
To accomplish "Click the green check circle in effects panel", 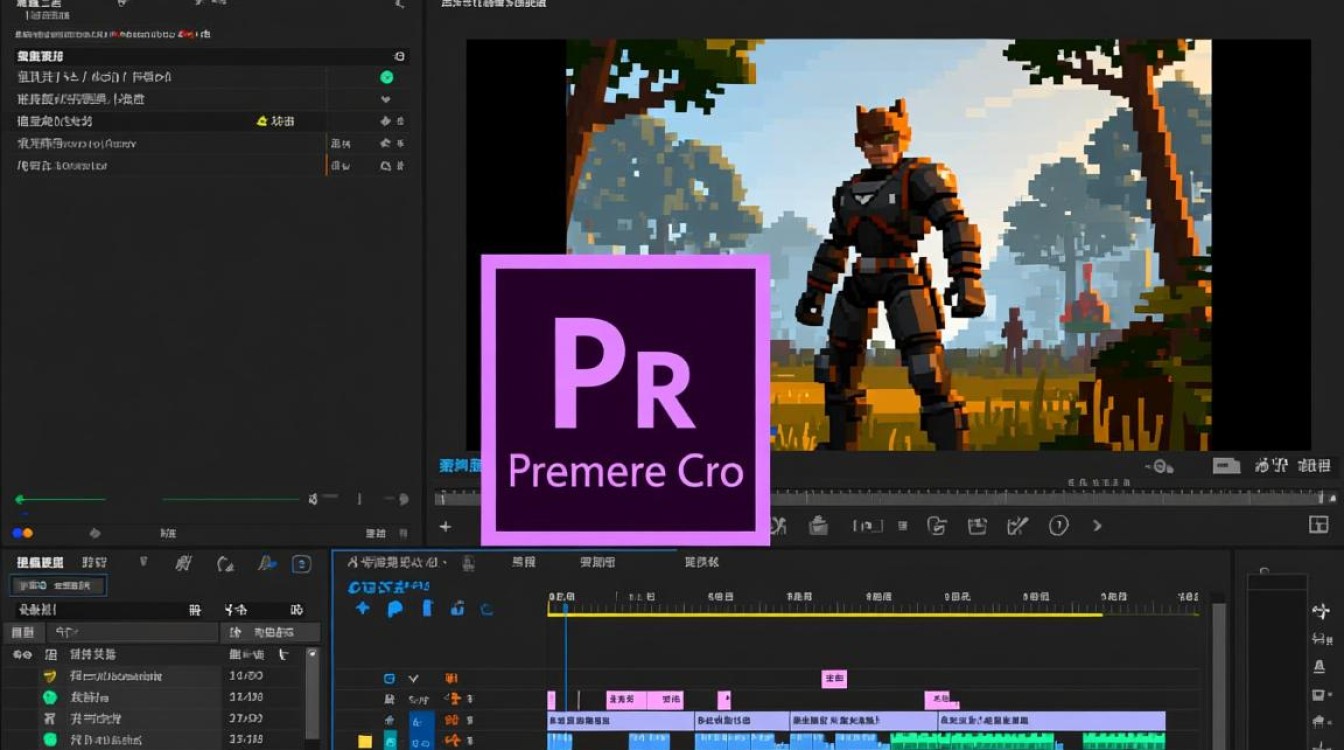I will pos(386,77).
